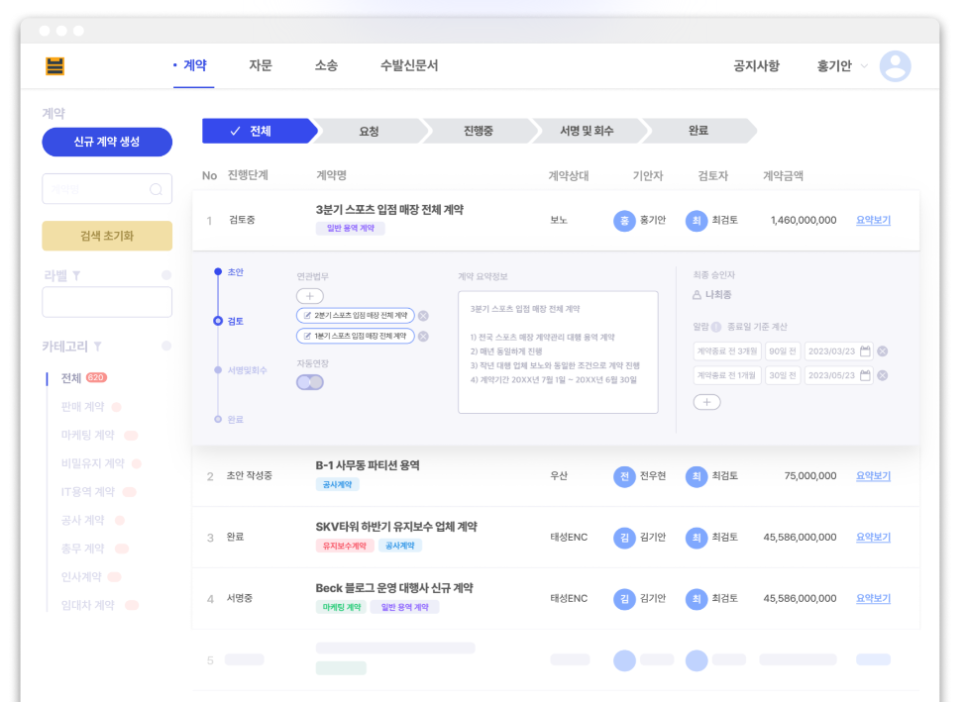The image size is (966, 702).
Task: Open the profile avatar icon at top right
Action: [x=897, y=64]
